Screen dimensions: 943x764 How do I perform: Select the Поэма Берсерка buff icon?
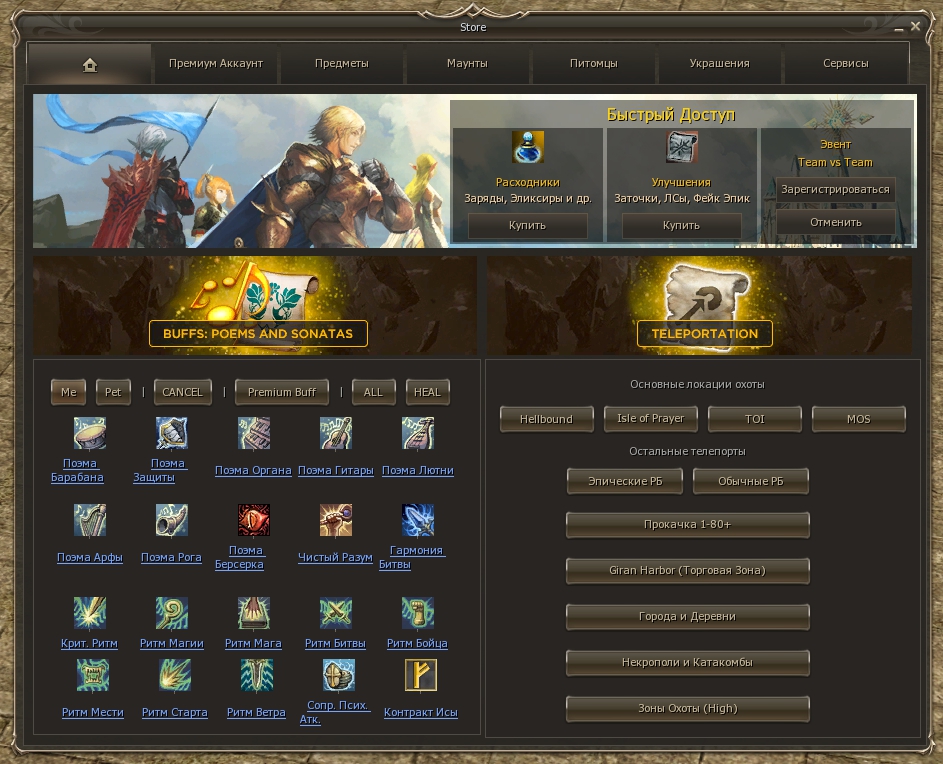click(254, 520)
